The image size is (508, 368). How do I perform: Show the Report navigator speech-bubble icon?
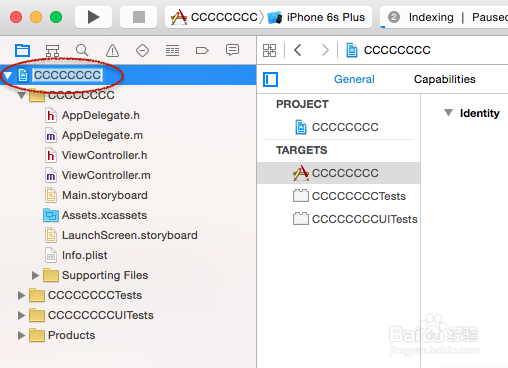[232, 50]
